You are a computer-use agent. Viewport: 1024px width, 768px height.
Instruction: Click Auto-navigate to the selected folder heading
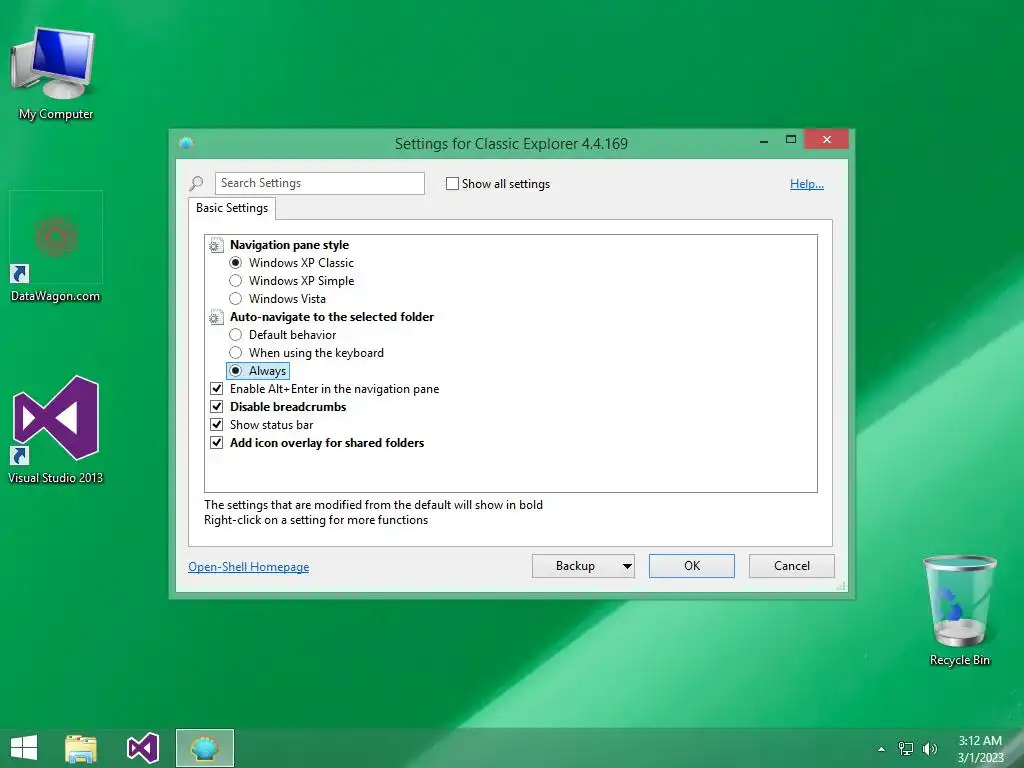(332, 317)
